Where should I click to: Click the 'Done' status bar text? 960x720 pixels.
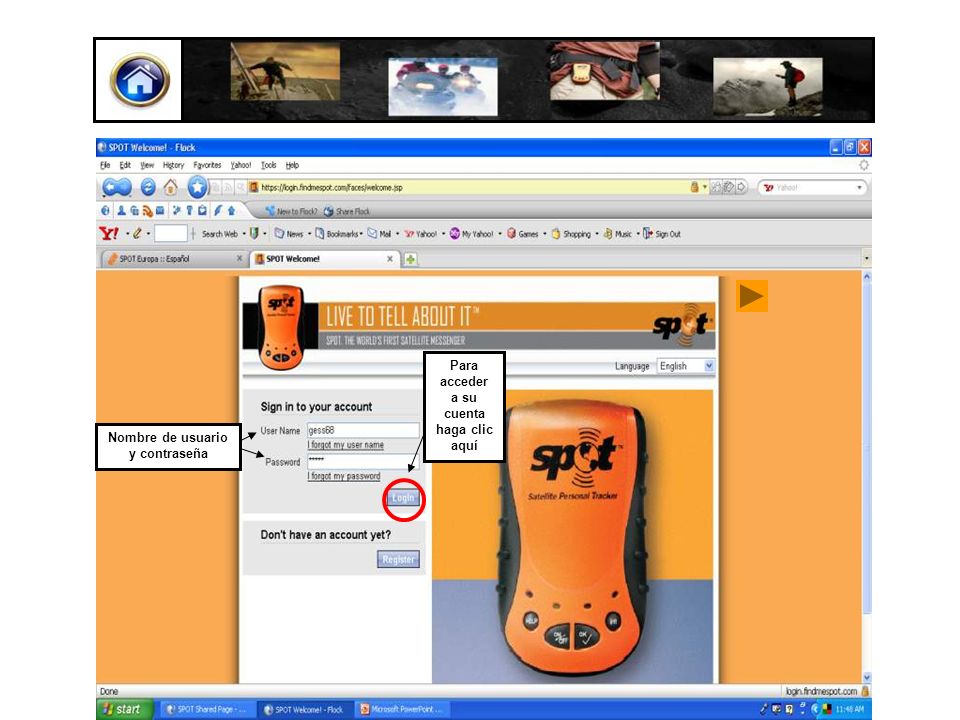click(109, 691)
